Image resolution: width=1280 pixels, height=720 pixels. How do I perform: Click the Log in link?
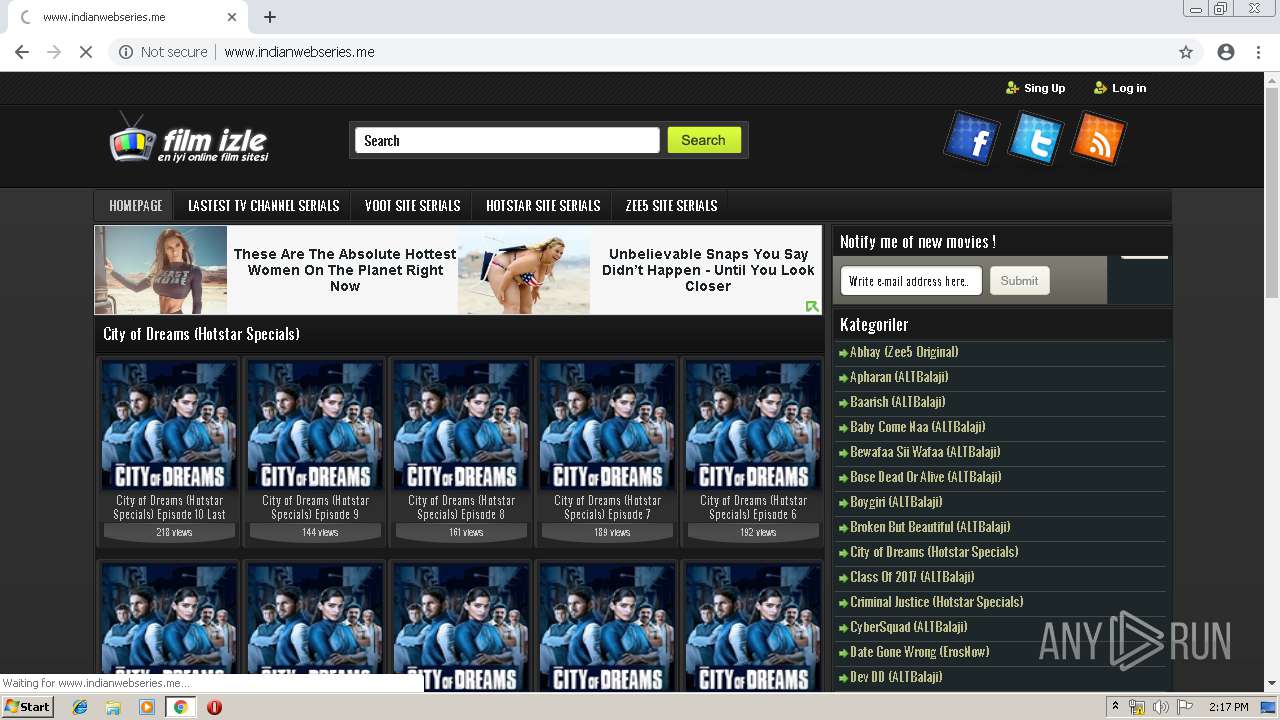pos(1120,88)
